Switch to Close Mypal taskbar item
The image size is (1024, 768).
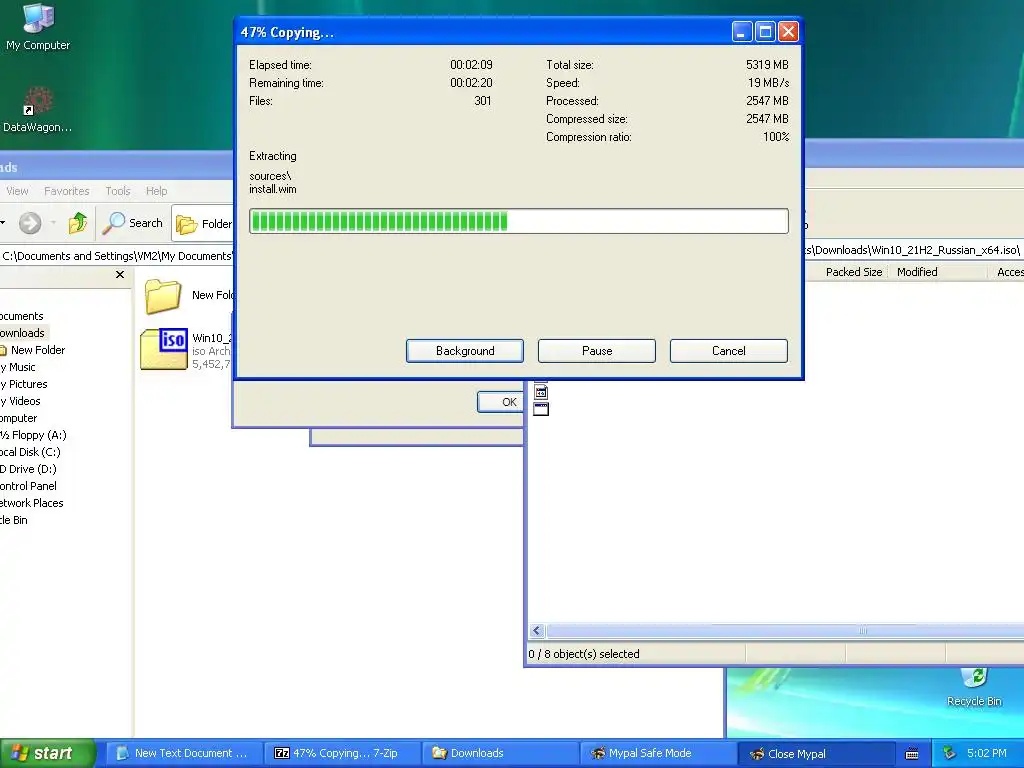click(816, 753)
